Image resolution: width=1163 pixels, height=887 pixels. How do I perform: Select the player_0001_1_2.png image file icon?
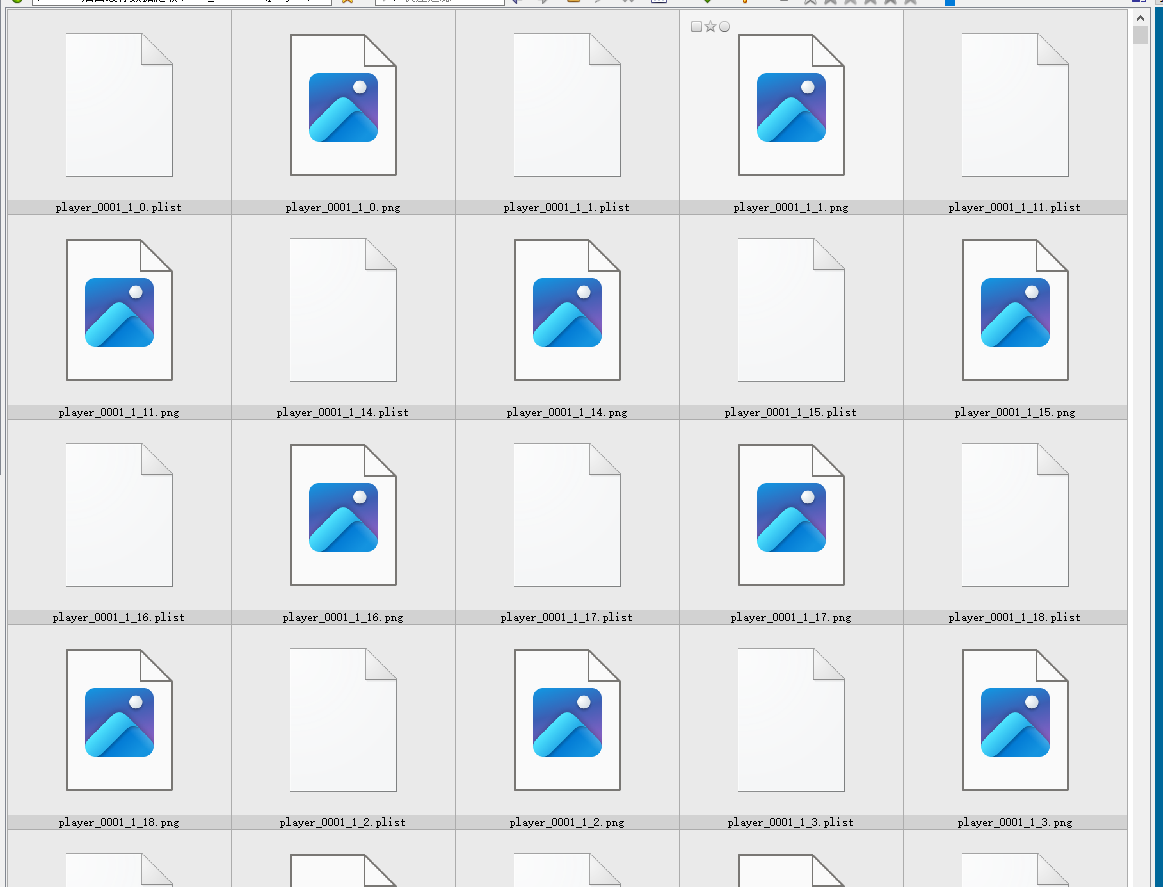567,720
